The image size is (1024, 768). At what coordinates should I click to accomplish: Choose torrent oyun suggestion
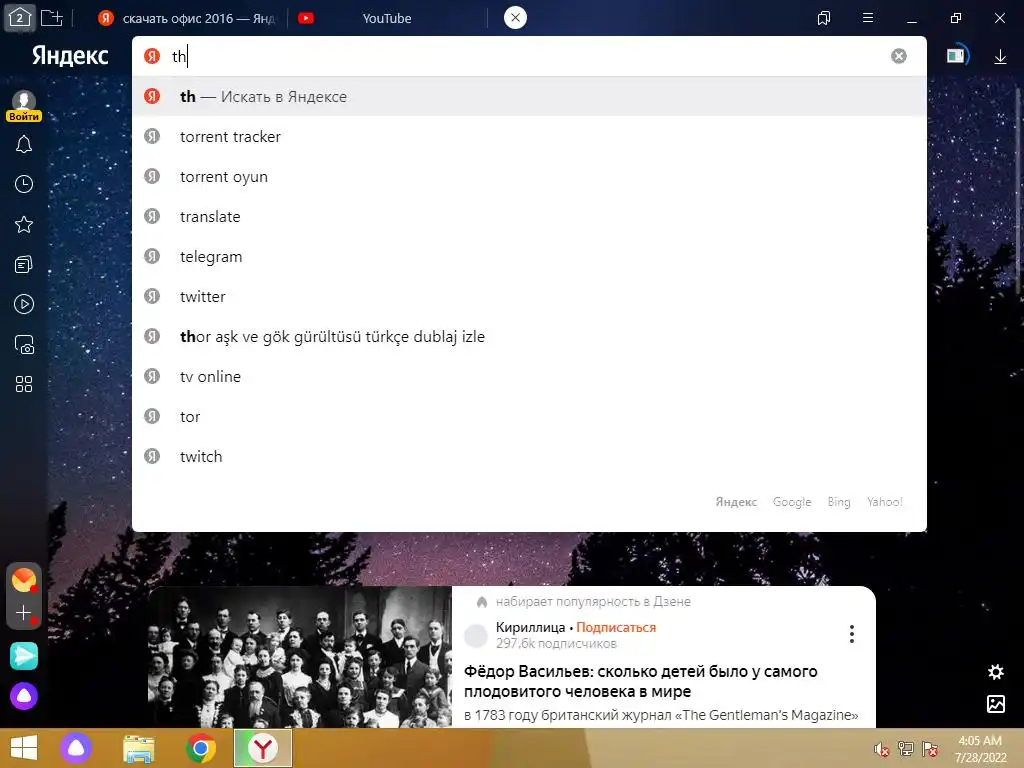(x=529, y=176)
